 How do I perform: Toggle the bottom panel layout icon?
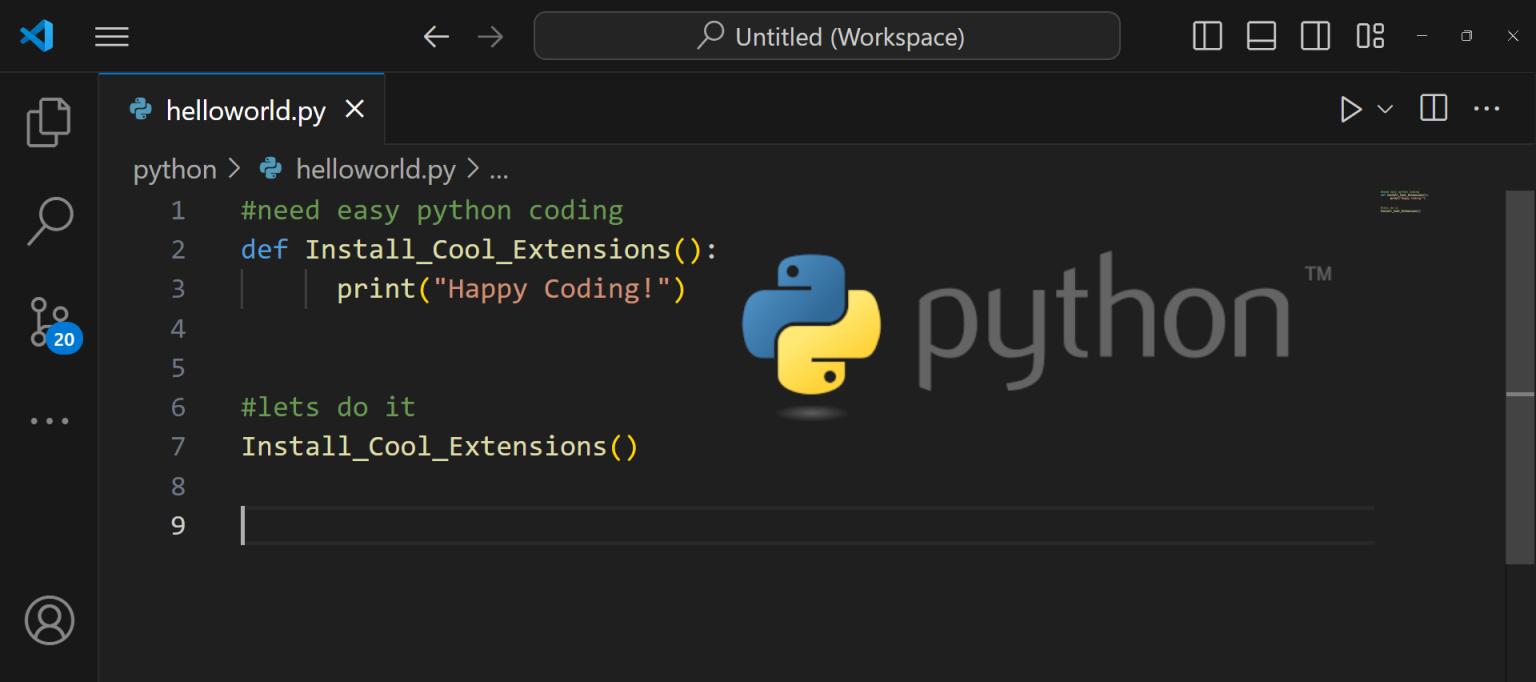coord(1261,36)
